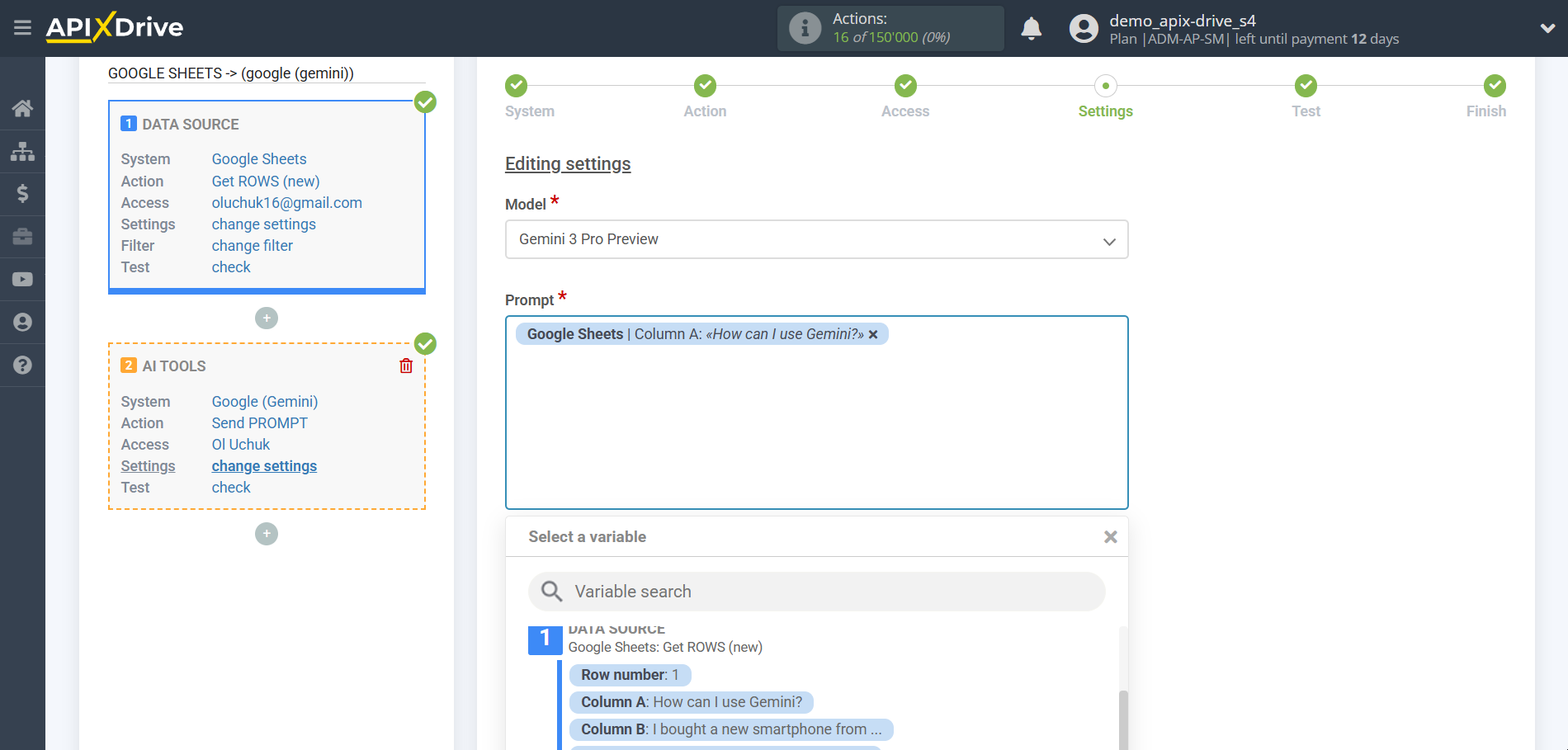Image resolution: width=1568 pixels, height=750 pixels.
Task: Open the Connections hierarchy icon in sidebar
Action: point(22,151)
